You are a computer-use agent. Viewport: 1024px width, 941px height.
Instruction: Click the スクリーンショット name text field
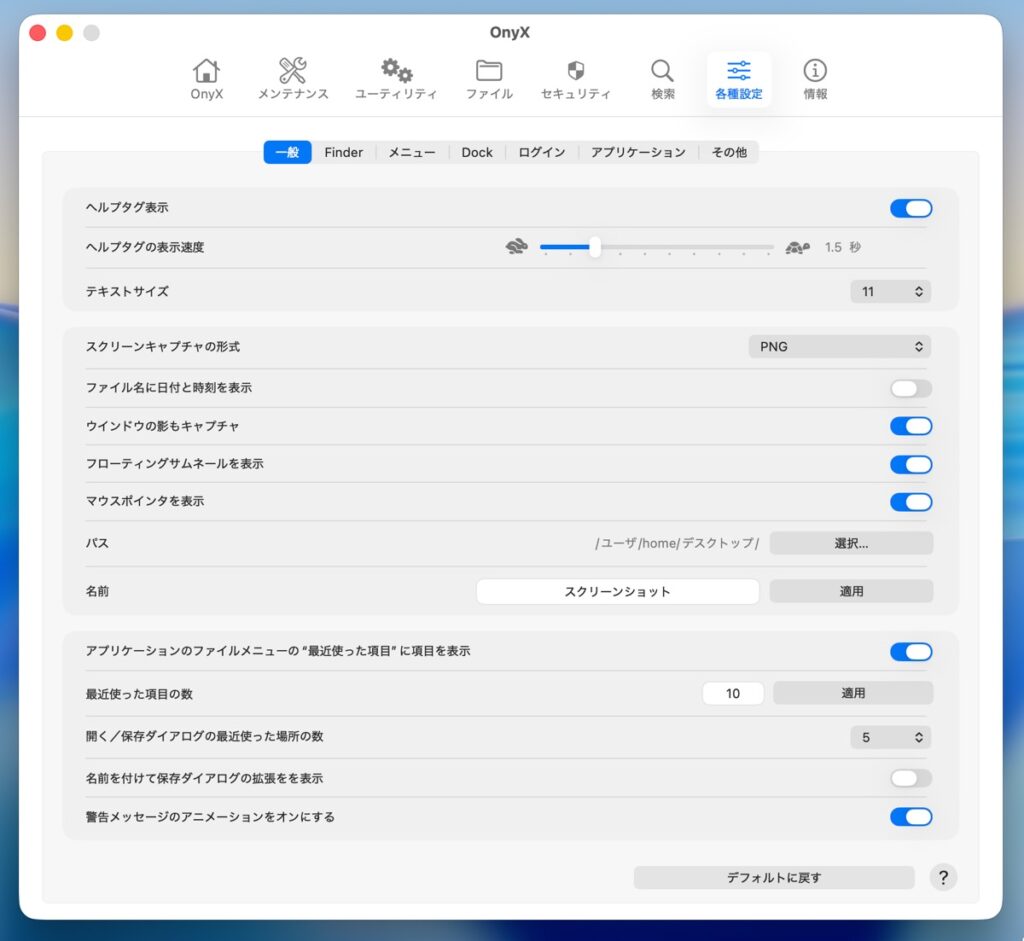coord(617,591)
